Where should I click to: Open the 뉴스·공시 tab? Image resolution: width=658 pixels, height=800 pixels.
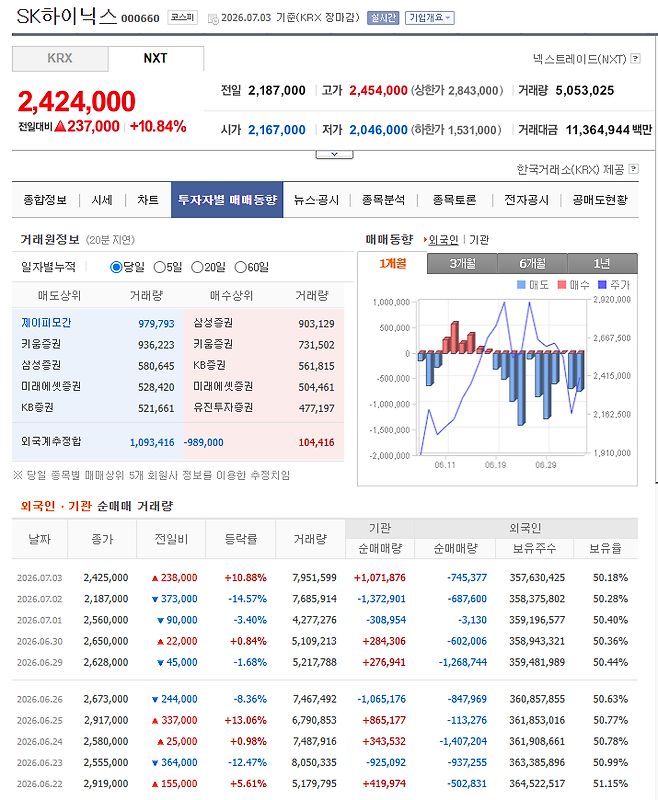(x=316, y=200)
